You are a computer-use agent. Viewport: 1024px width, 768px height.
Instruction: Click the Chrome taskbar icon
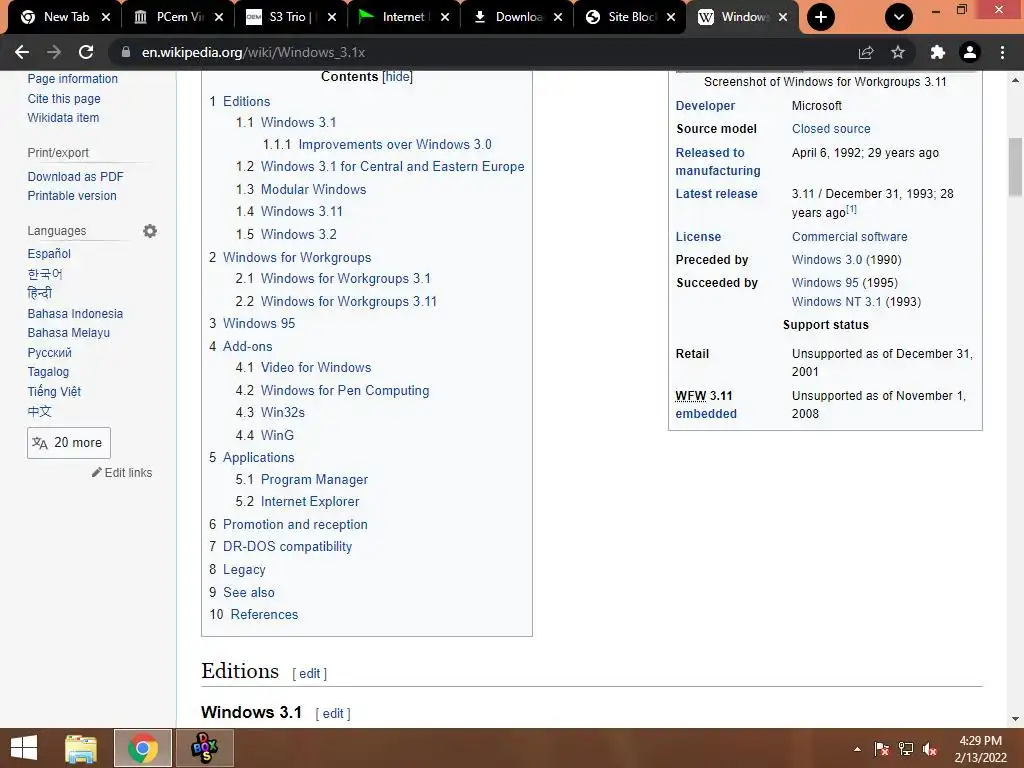pos(142,748)
